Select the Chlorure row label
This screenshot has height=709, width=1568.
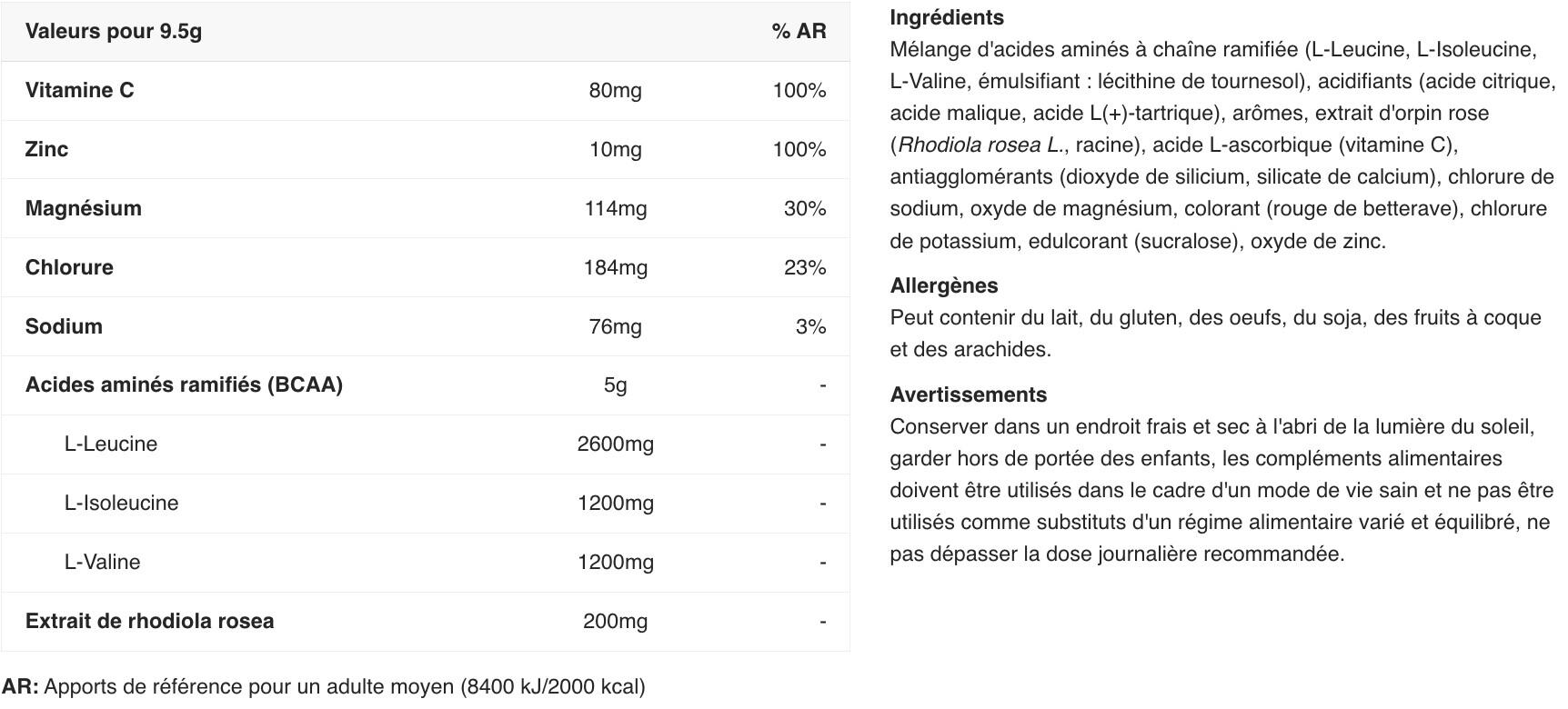pyautogui.click(x=69, y=267)
